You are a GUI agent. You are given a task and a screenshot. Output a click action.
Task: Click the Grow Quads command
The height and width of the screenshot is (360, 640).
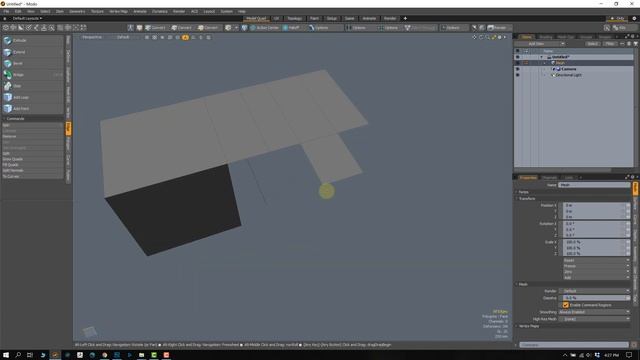pyautogui.click(x=33, y=159)
